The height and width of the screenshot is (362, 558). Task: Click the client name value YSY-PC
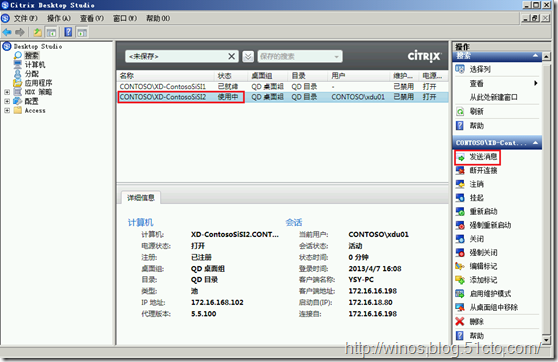[x=361, y=280]
